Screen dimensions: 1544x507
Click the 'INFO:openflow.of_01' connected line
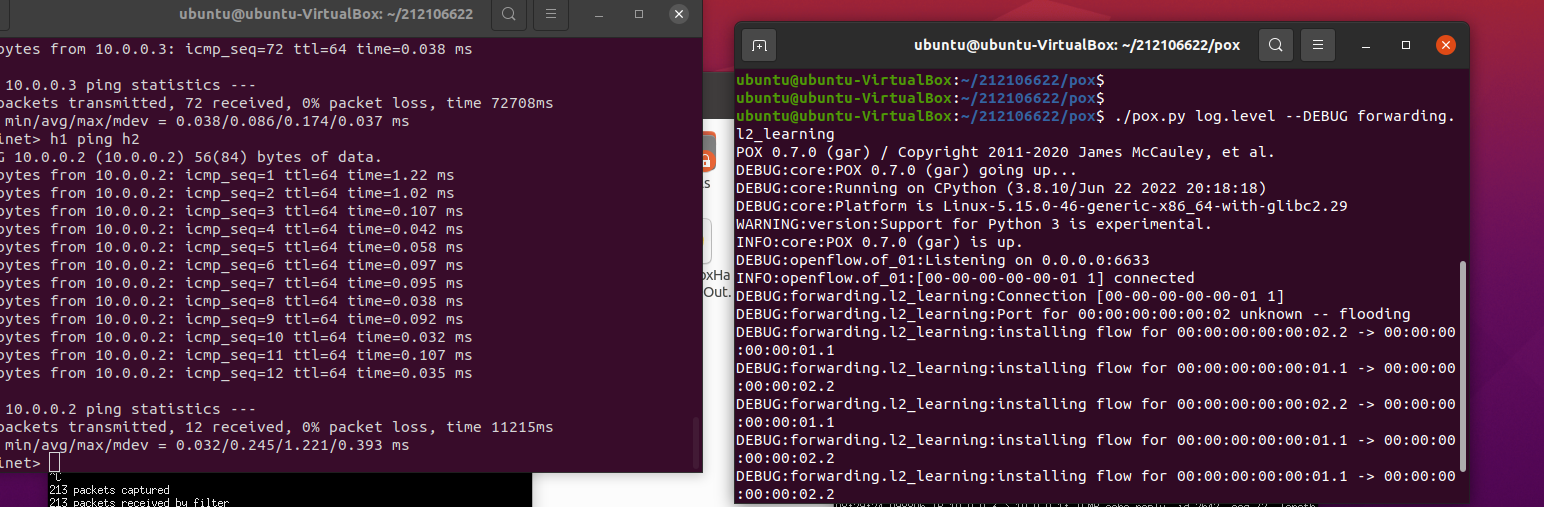[965, 278]
